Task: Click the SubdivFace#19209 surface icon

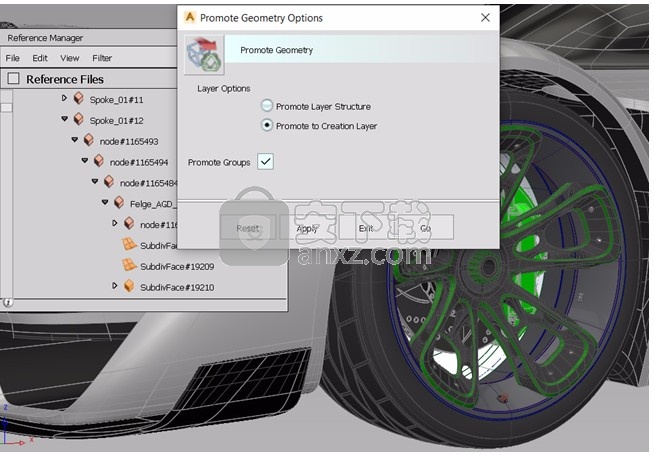Action: click(129, 265)
